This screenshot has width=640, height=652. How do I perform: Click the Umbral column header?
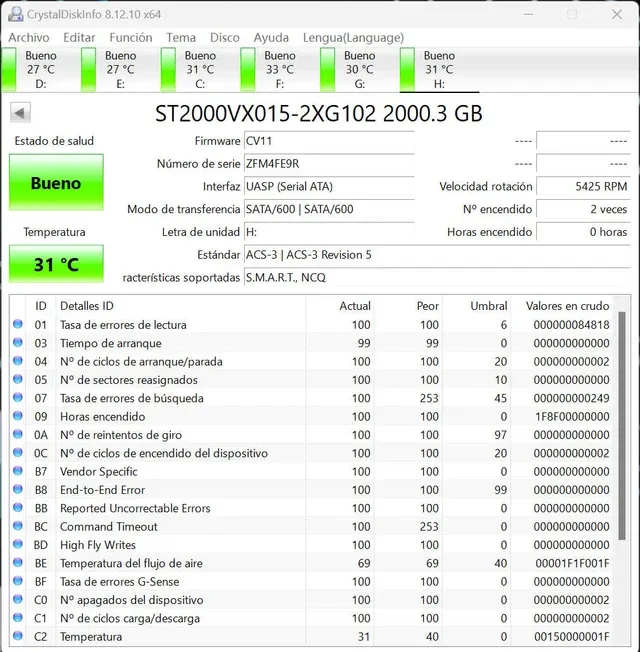pyautogui.click(x=477, y=306)
